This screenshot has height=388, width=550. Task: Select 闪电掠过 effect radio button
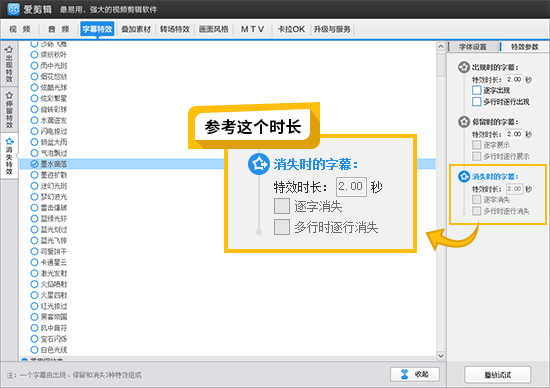point(34,131)
